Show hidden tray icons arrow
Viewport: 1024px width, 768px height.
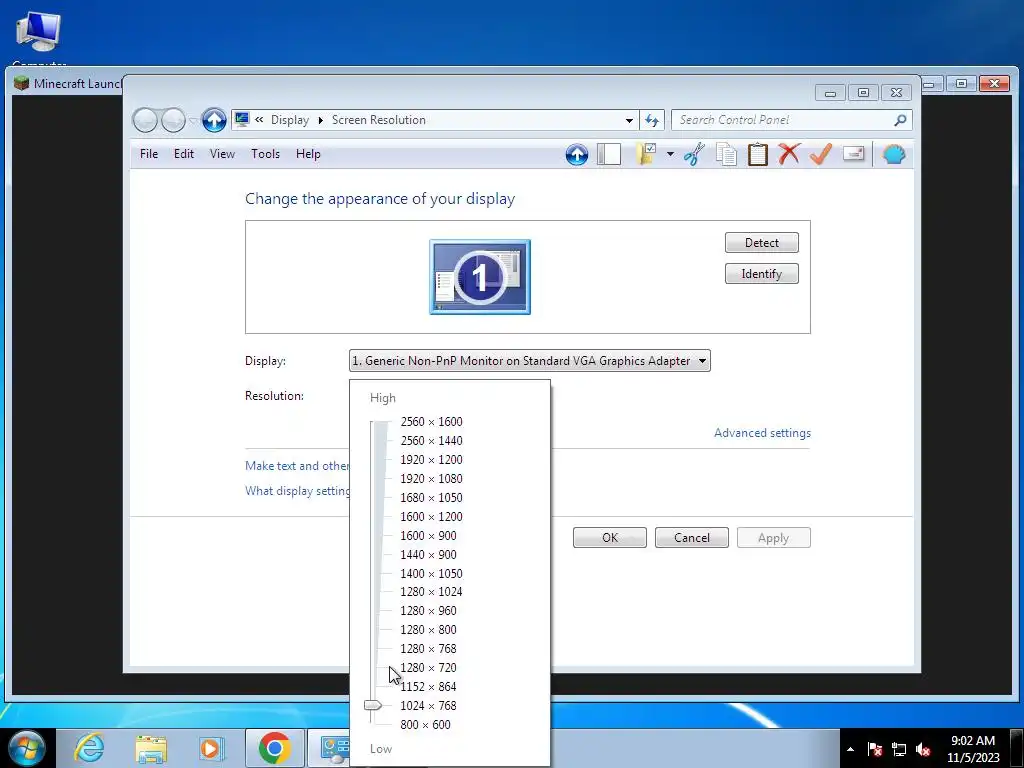(x=850, y=749)
